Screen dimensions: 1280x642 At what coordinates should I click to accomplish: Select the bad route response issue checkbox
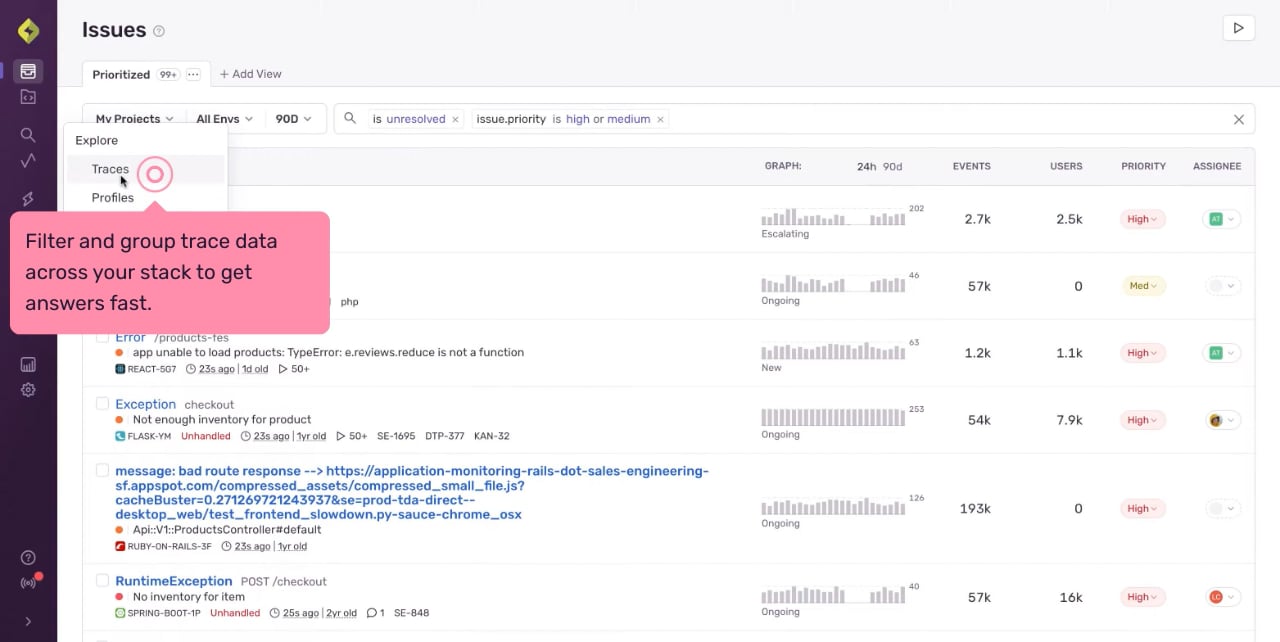click(x=102, y=470)
